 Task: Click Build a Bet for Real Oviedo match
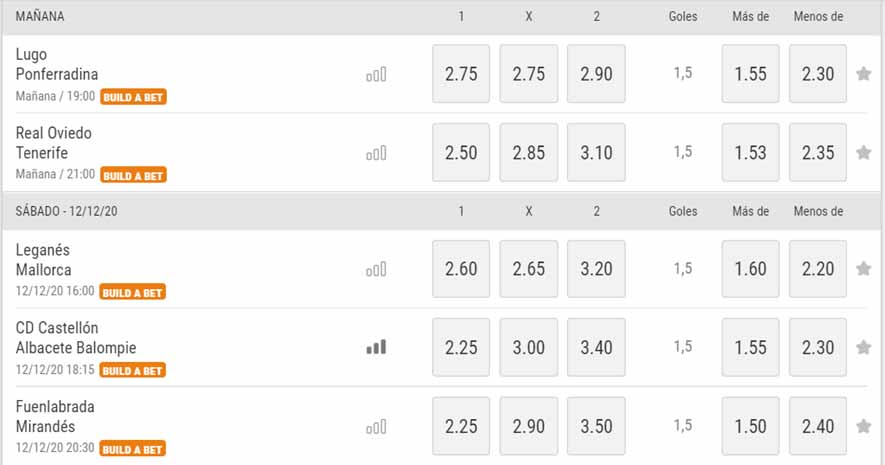(x=133, y=175)
